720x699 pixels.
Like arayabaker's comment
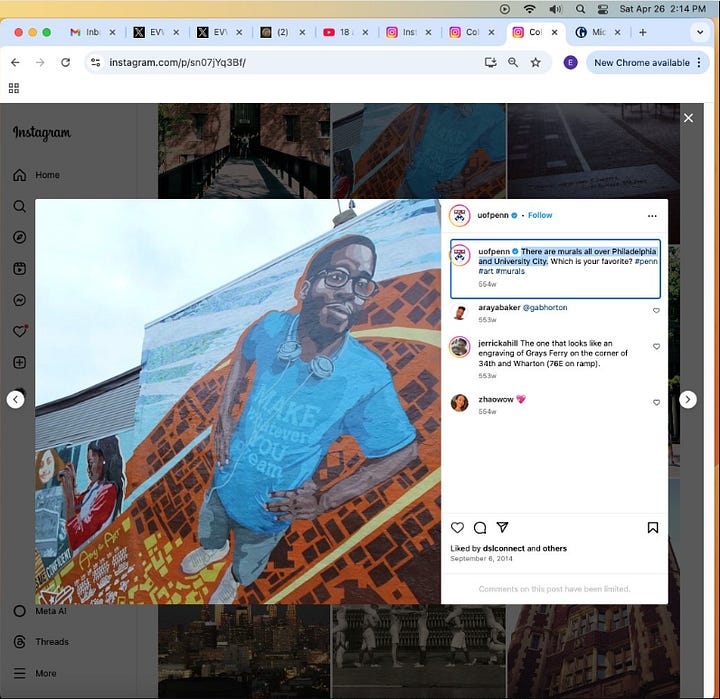point(656,310)
